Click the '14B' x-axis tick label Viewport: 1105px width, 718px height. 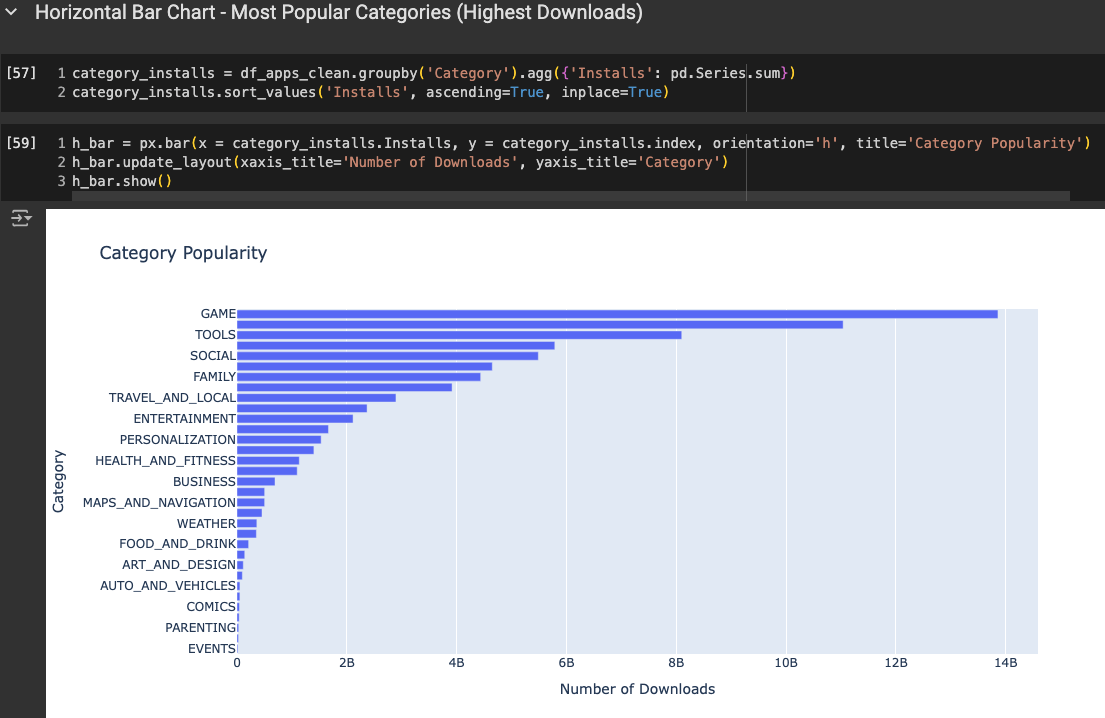pyautogui.click(x=1006, y=663)
